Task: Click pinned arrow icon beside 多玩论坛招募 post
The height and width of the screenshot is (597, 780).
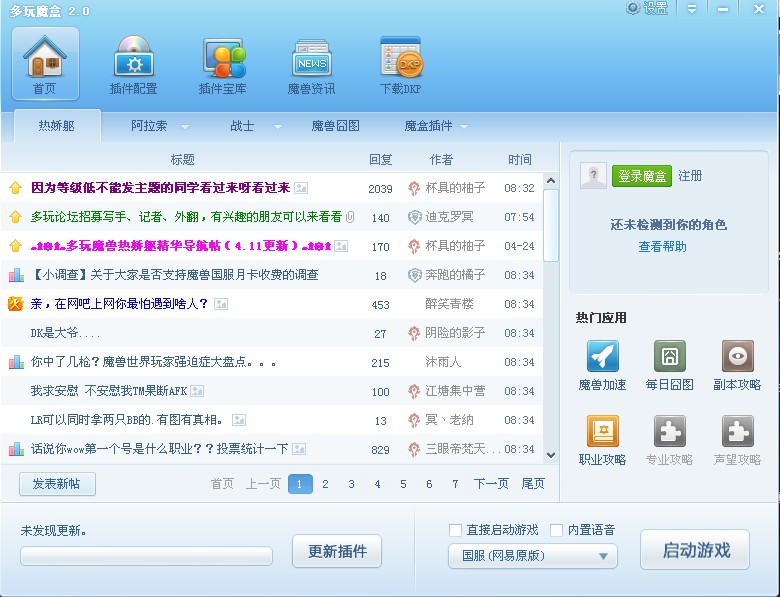Action: tap(15, 216)
